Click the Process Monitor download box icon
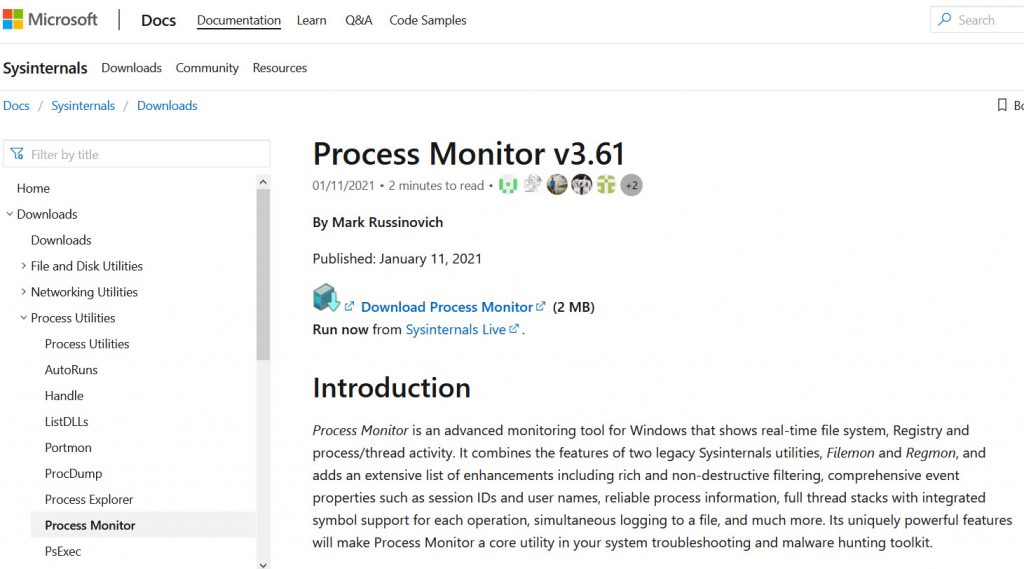Image resolution: width=1024 pixels, height=569 pixels. coord(326,298)
